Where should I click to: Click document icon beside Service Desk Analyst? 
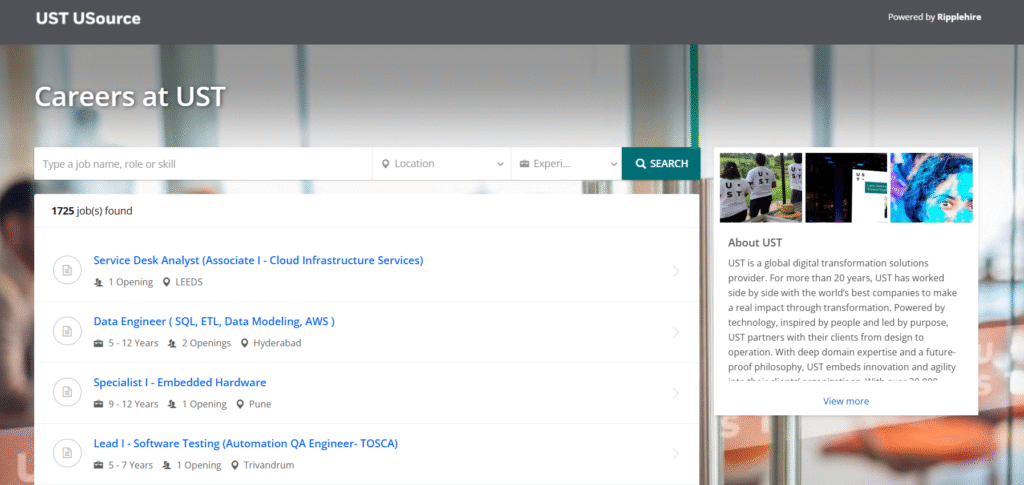click(67, 270)
